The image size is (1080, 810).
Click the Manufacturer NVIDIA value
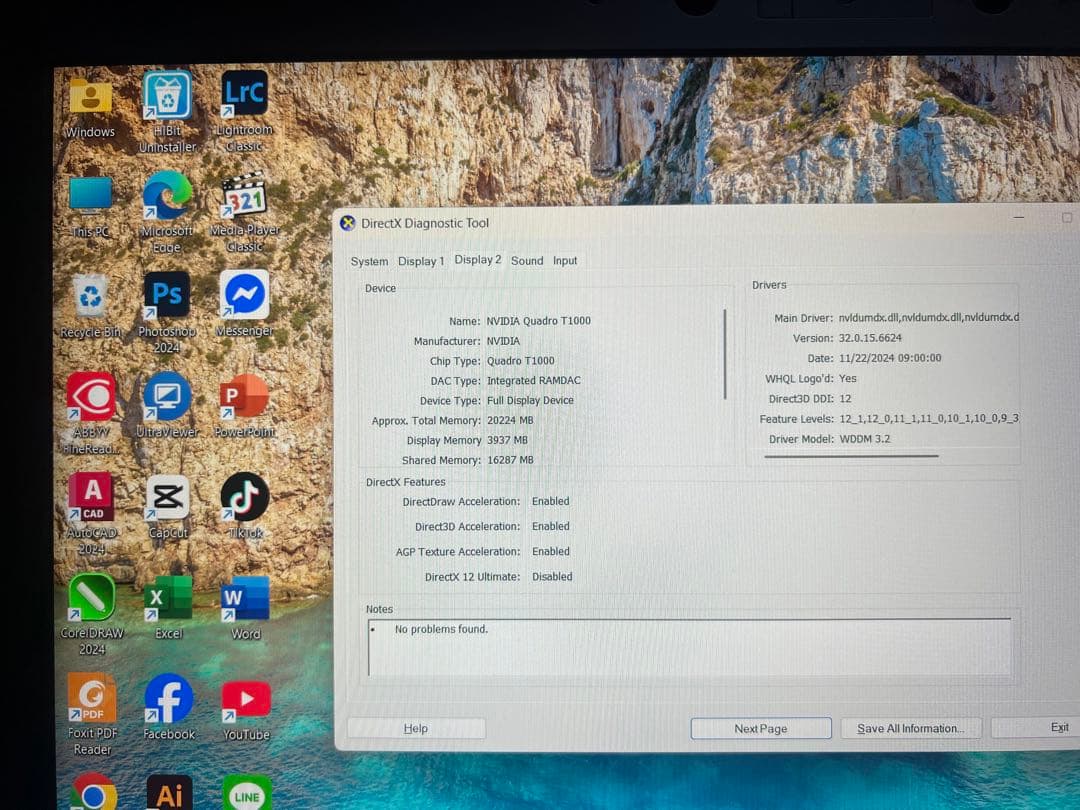point(503,341)
